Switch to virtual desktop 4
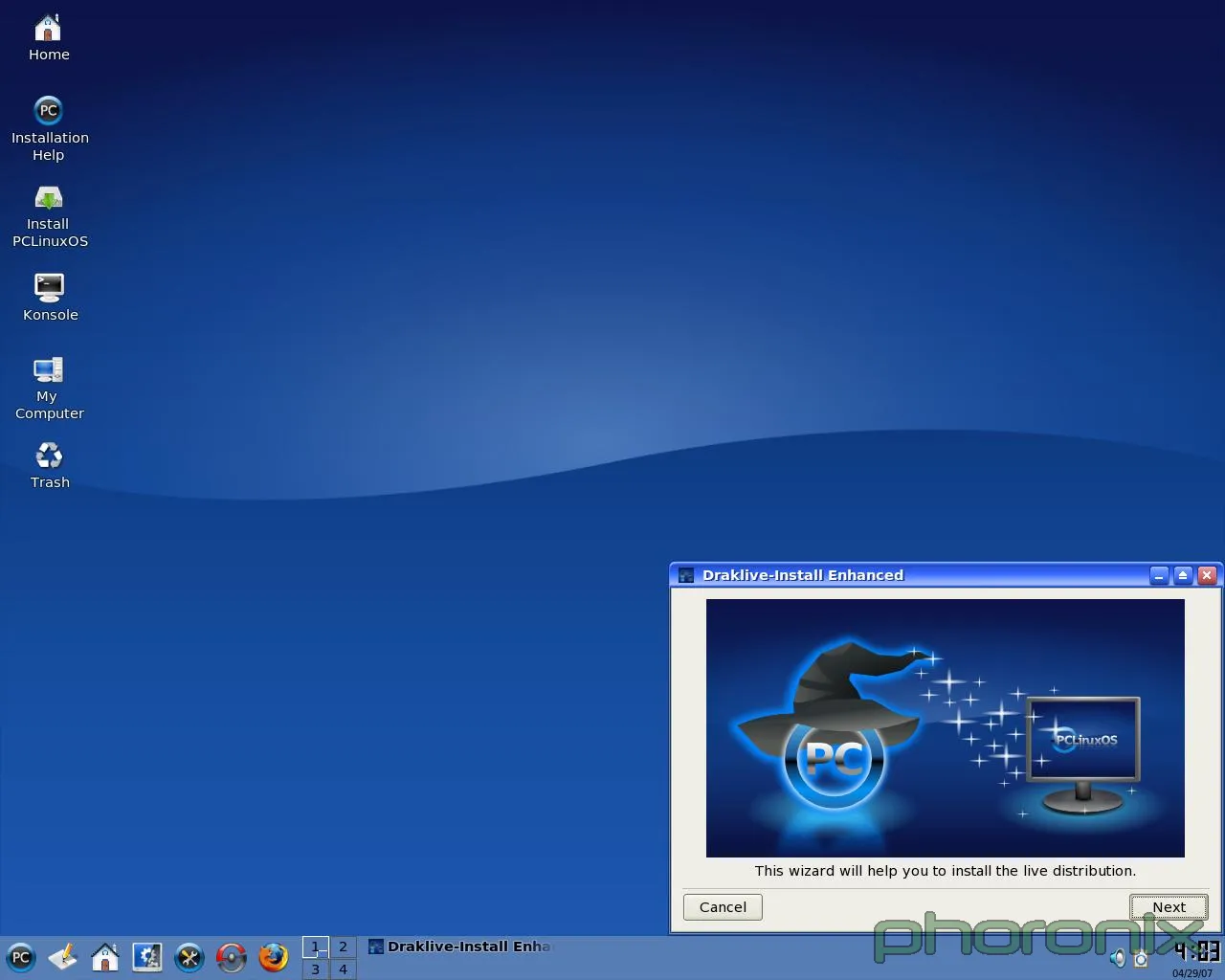This screenshot has width=1225, height=980. click(x=343, y=969)
